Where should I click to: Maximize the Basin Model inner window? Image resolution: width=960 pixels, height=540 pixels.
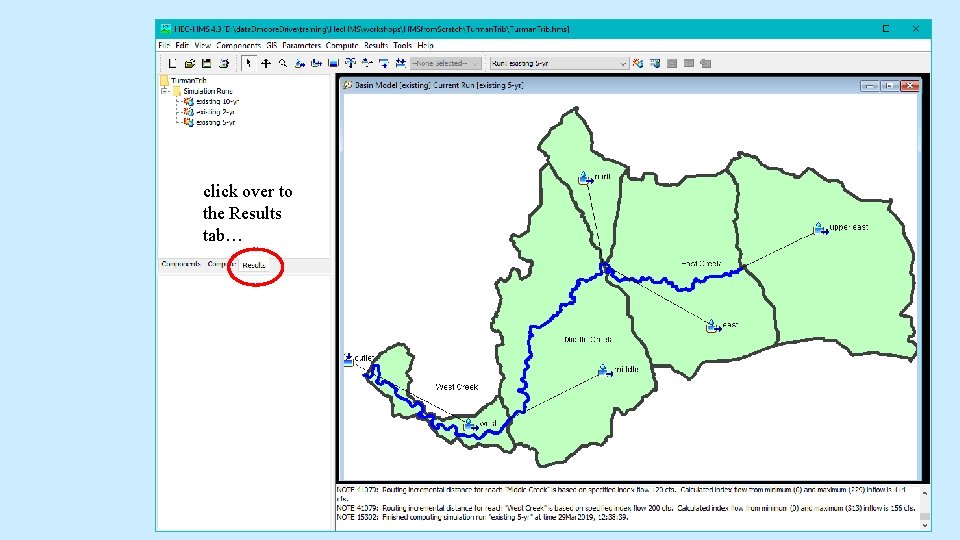point(889,86)
